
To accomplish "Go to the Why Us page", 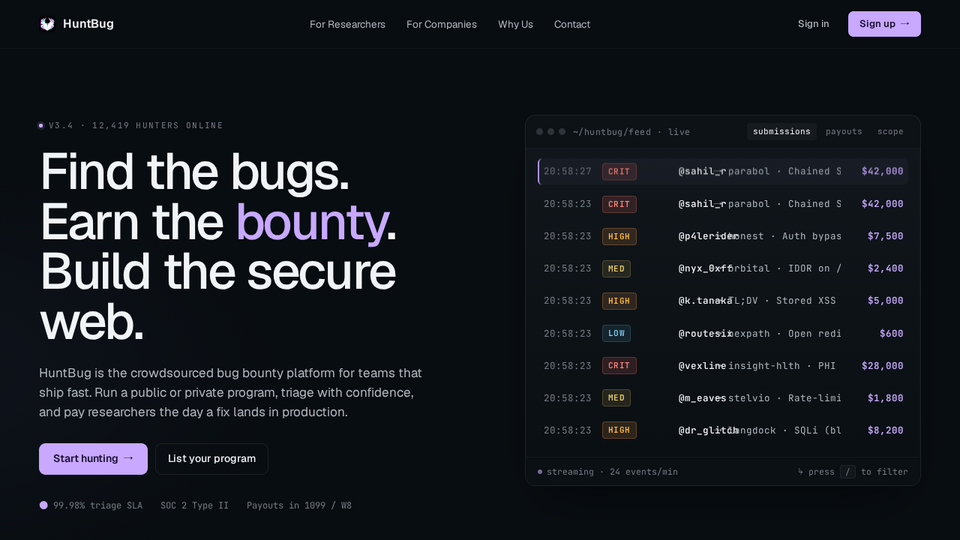I will pos(515,24).
